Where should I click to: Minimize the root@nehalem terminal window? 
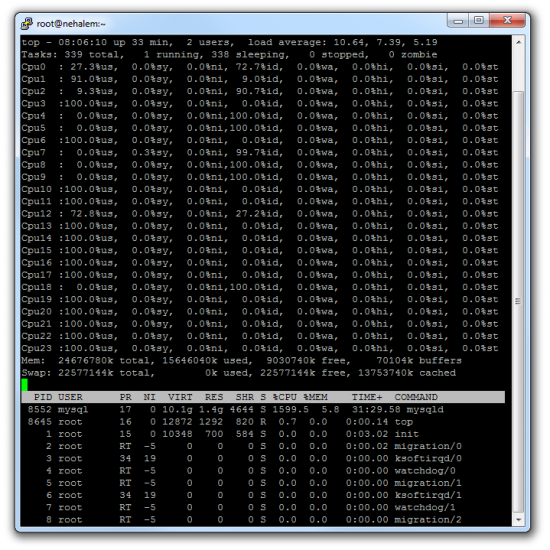458,21
